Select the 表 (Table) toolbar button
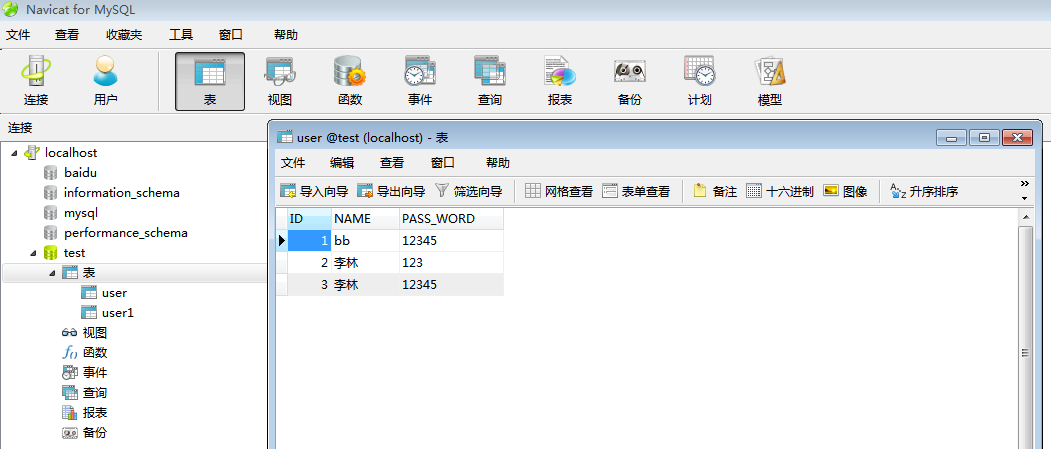The width and height of the screenshot is (1051, 449). point(210,81)
